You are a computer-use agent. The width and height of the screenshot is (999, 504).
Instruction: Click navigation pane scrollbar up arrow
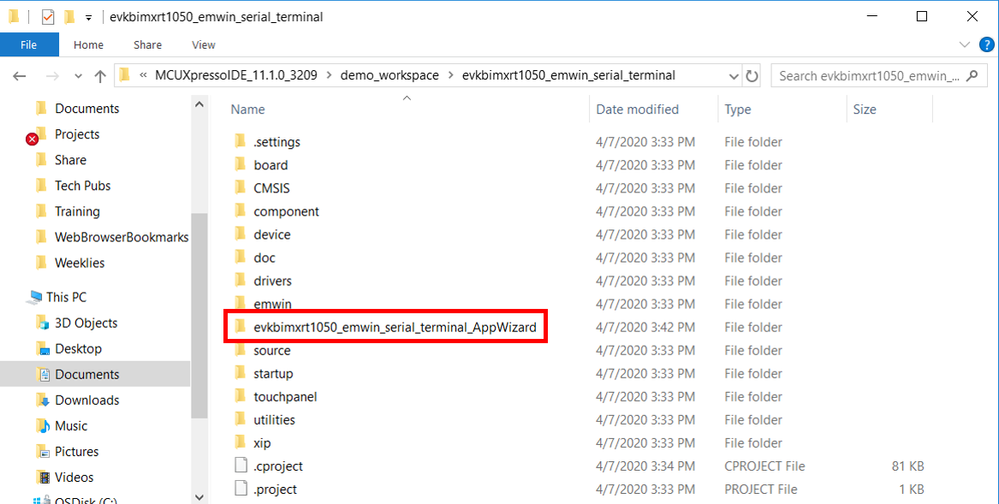pos(199,104)
